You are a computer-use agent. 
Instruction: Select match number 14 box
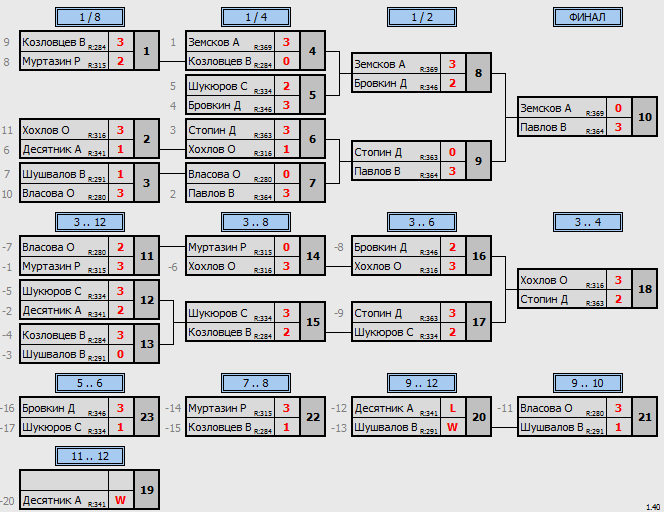[x=313, y=256]
